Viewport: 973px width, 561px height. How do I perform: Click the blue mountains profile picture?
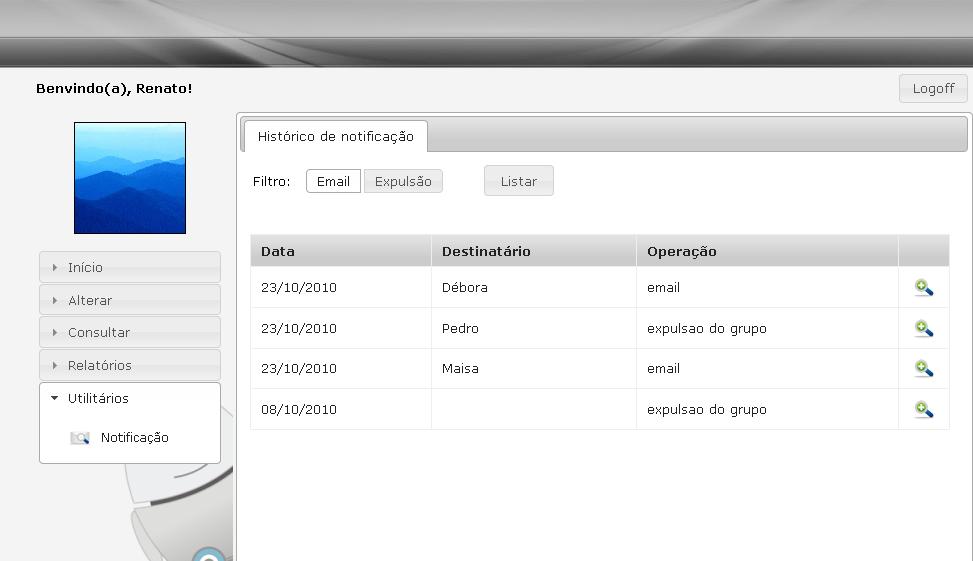pyautogui.click(x=130, y=178)
